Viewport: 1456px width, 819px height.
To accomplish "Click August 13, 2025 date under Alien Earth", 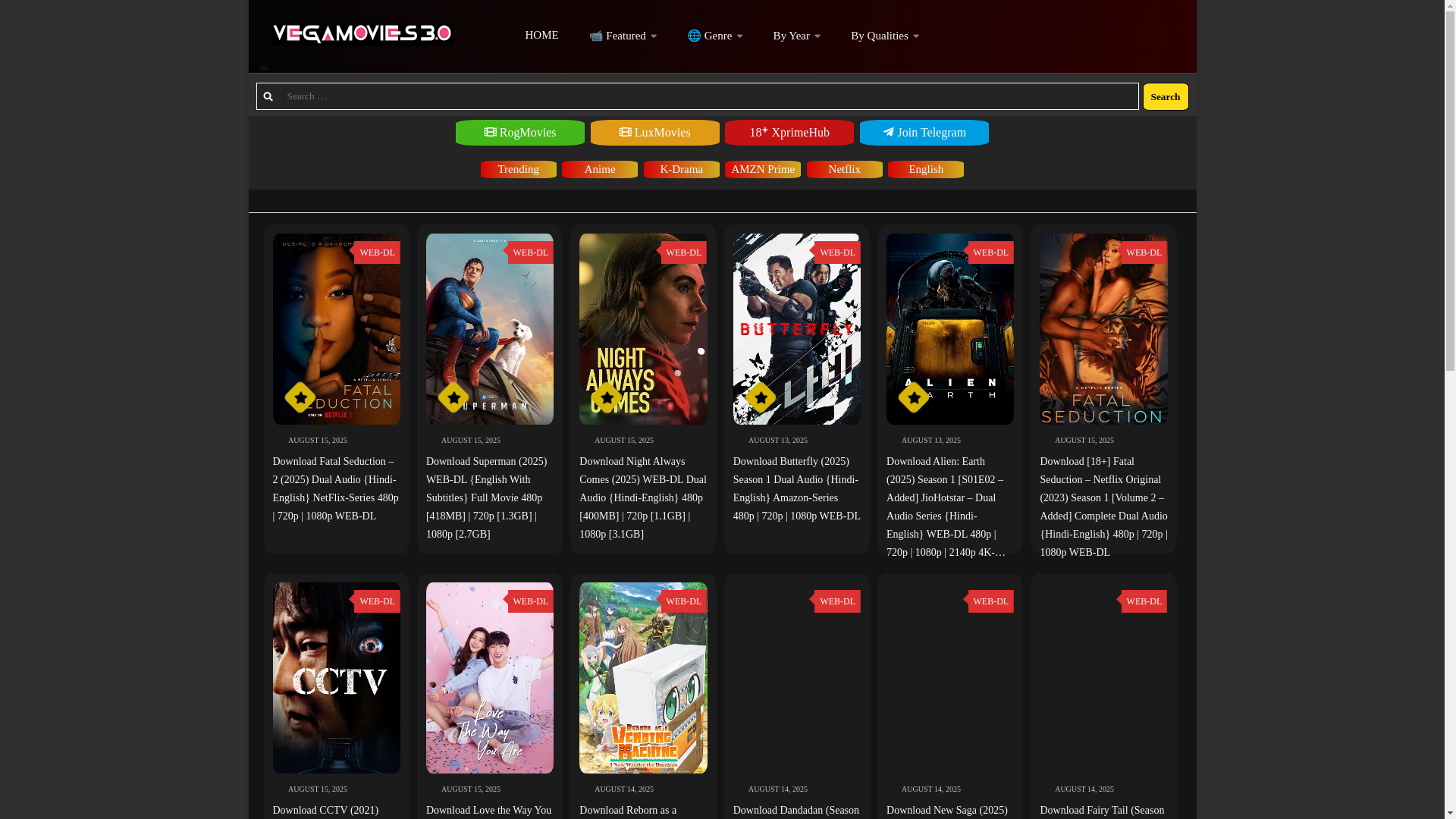I will pyautogui.click(x=931, y=441).
